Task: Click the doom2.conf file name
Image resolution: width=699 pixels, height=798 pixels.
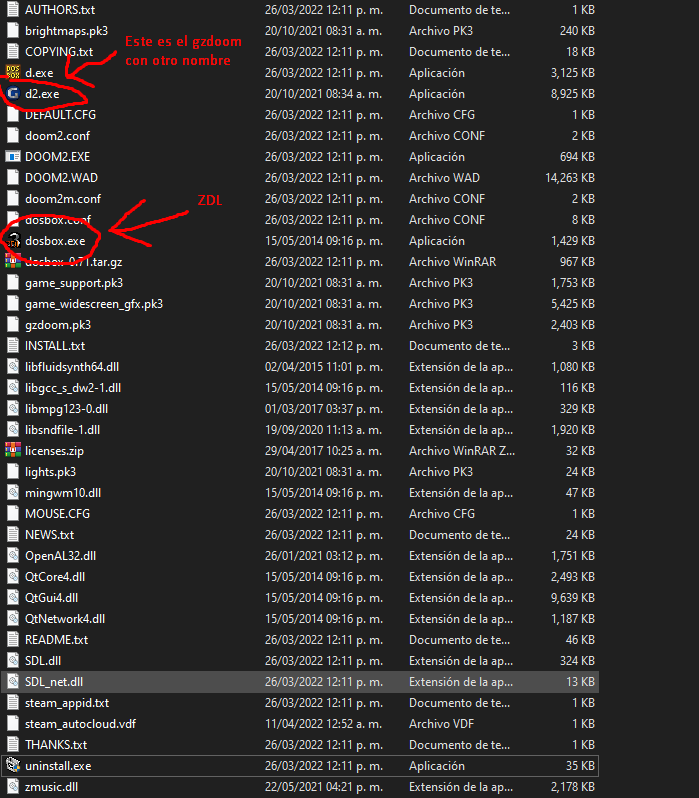Action: point(58,136)
